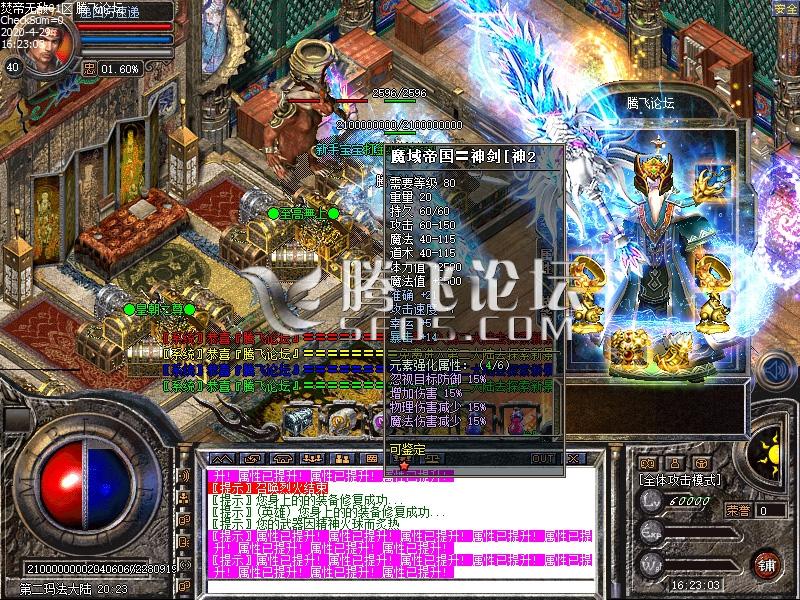
Task: Click the 忠 loyalty icon
Action: coord(90,68)
